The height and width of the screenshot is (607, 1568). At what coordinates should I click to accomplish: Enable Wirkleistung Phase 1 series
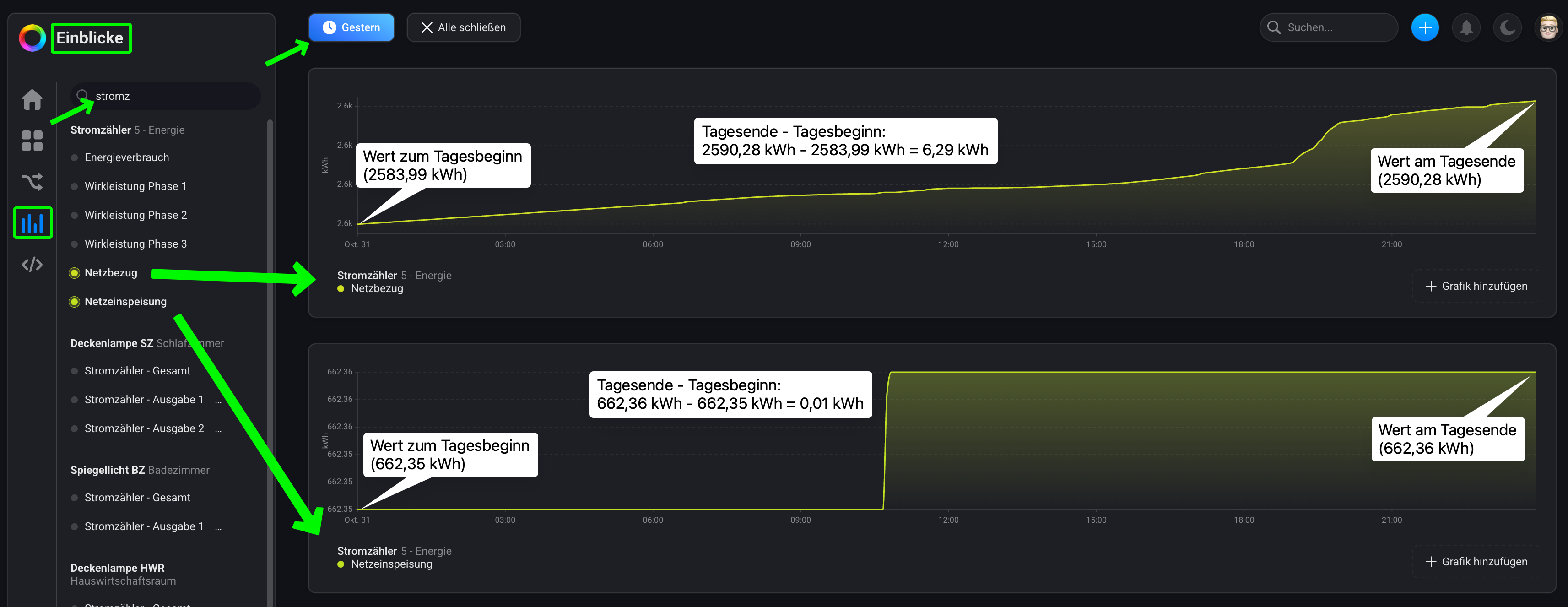coord(135,186)
